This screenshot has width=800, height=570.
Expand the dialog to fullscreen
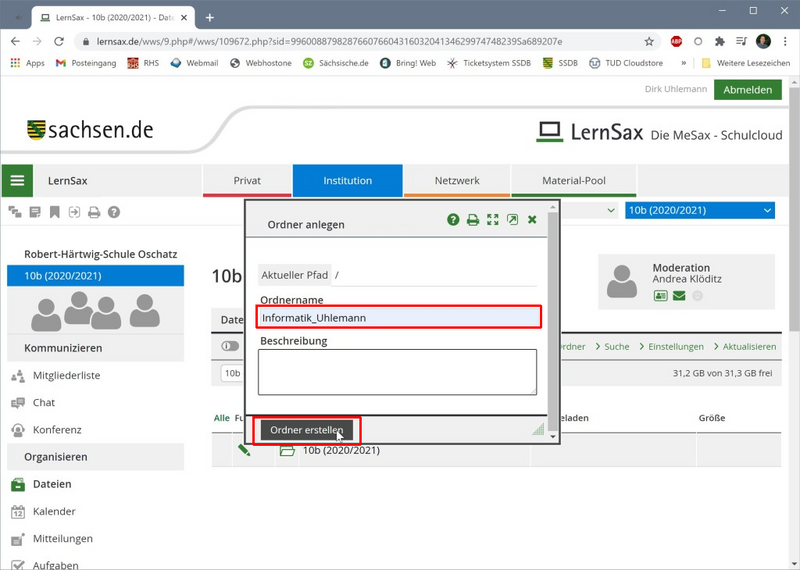[x=492, y=220]
